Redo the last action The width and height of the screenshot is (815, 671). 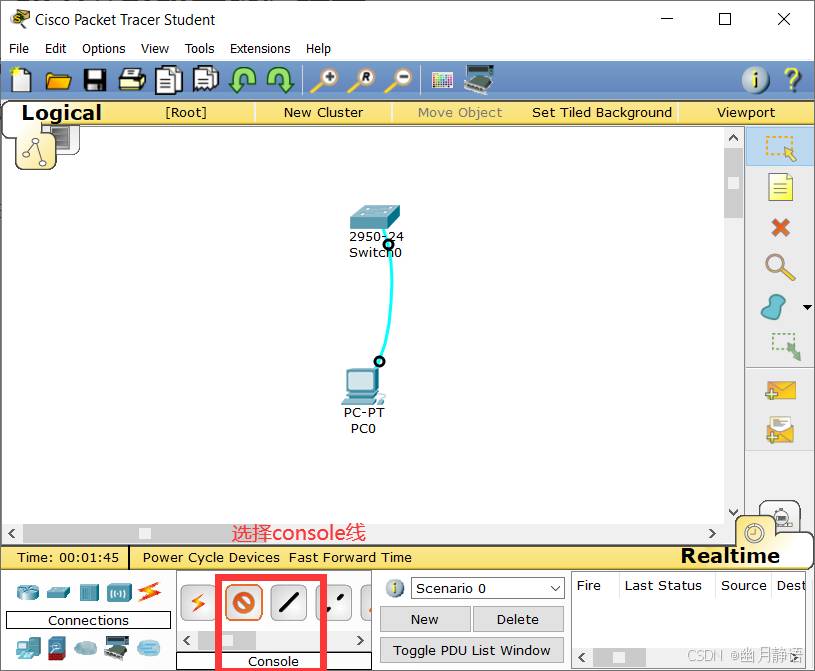tap(280, 81)
